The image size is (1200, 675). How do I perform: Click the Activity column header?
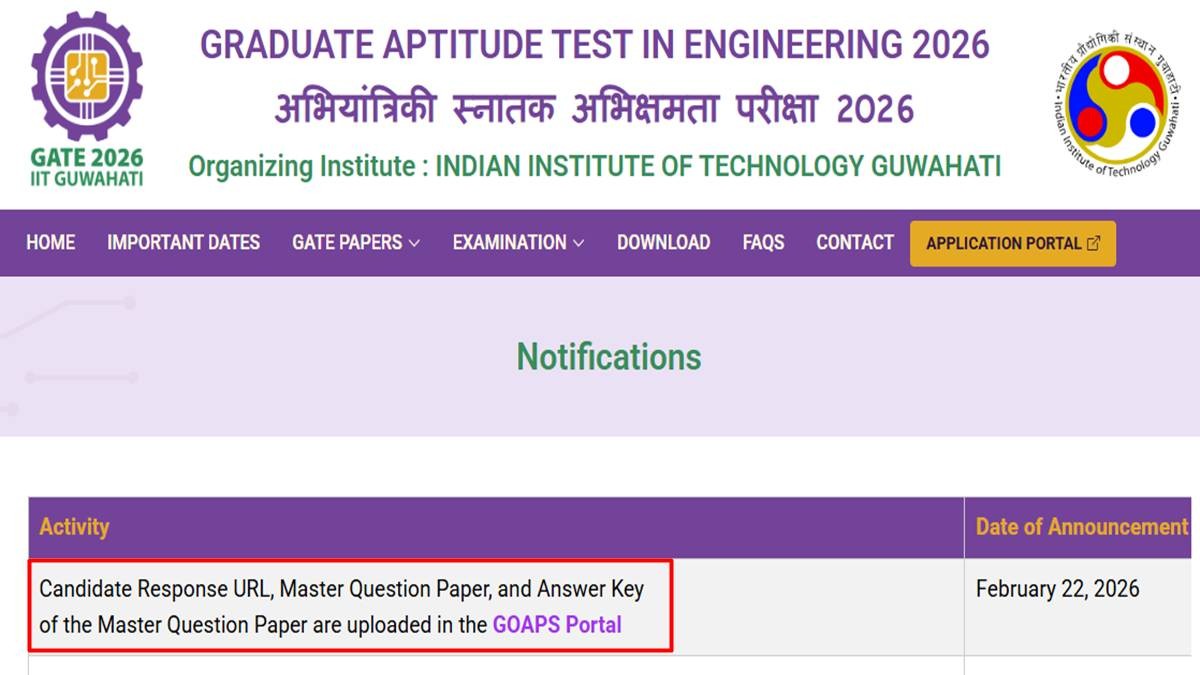[74, 527]
